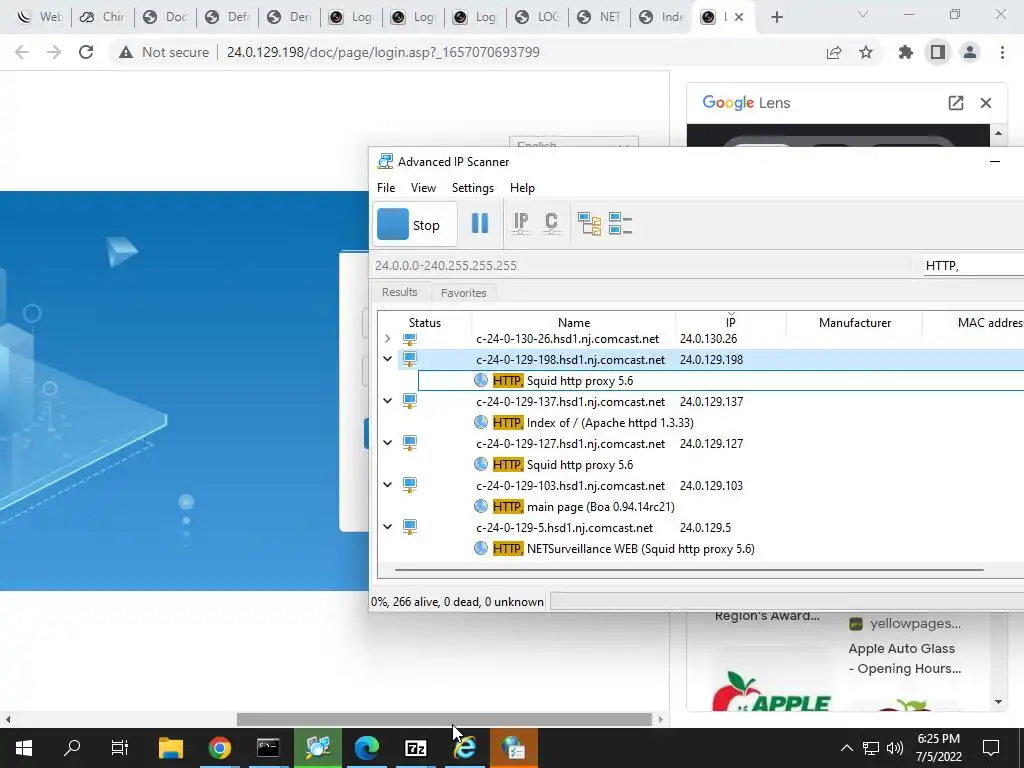The image size is (1024, 768).
Task: Open Windows taskbar search
Action: click(72, 748)
